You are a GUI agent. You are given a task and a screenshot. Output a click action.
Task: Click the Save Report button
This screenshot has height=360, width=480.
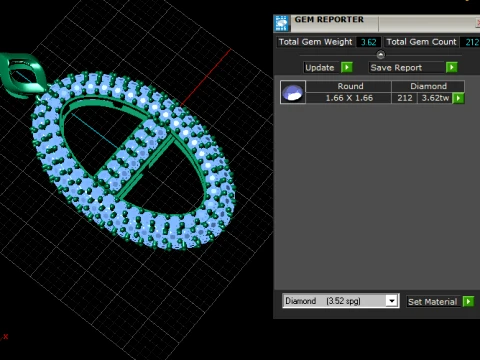[x=407, y=68]
